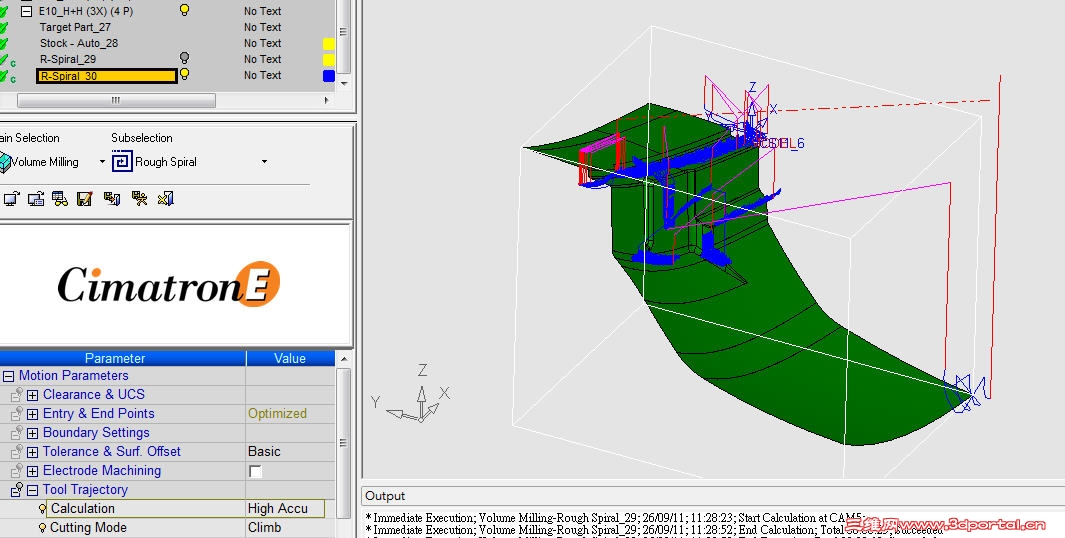Expand the Clearance & UCS group
Viewport: 1065px width, 538px height.
point(33,395)
